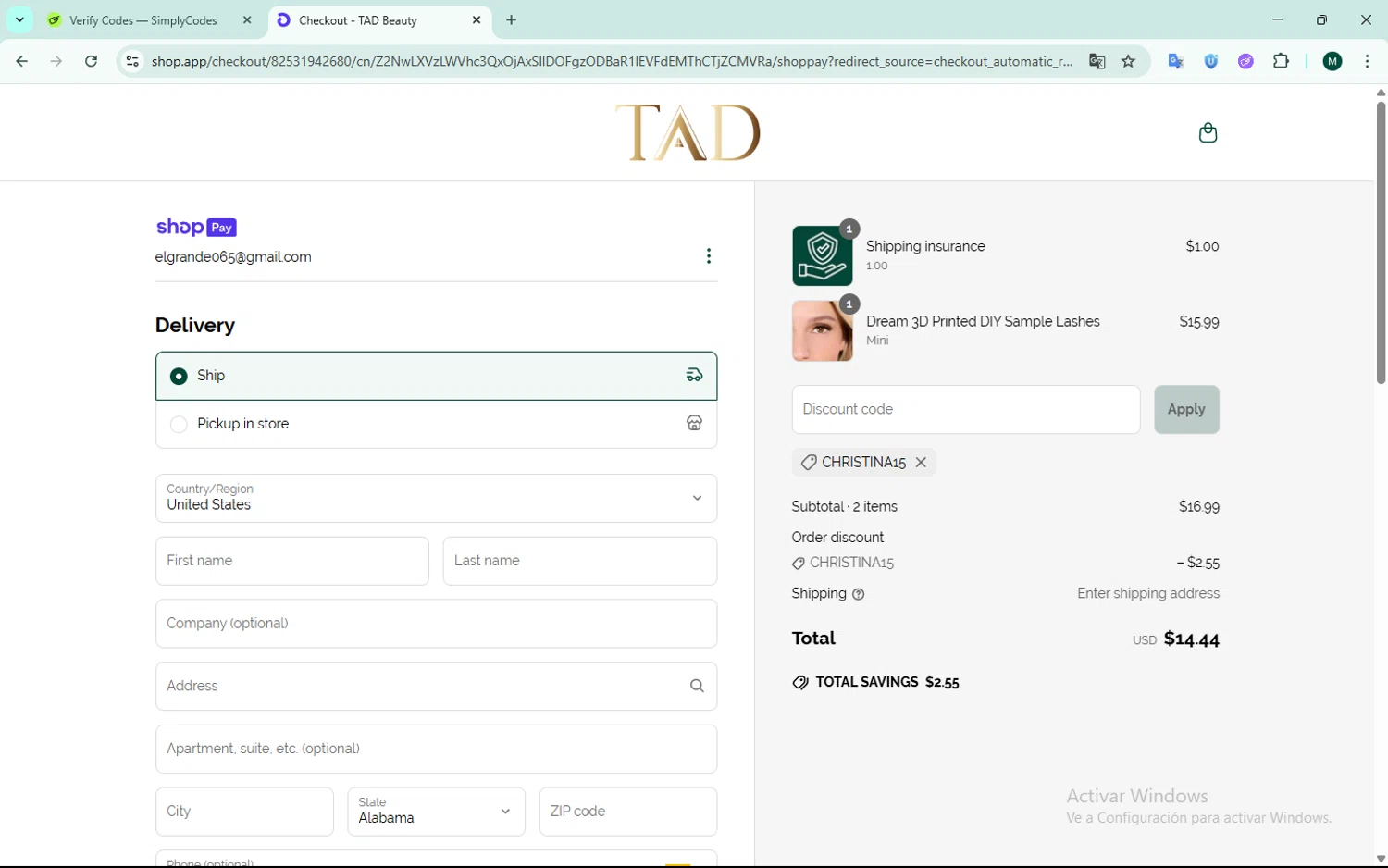The height and width of the screenshot is (868, 1388).
Task: Open the Chrome profile avatar M
Action: pos(1332,61)
